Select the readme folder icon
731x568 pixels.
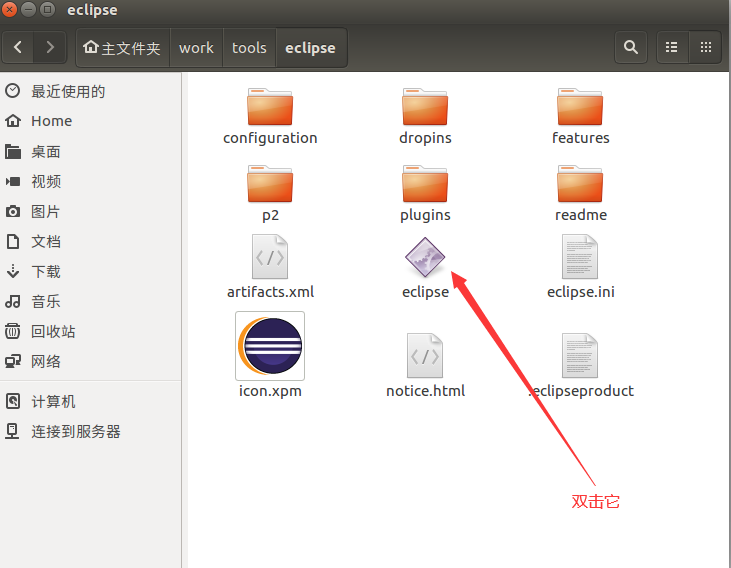point(580,184)
